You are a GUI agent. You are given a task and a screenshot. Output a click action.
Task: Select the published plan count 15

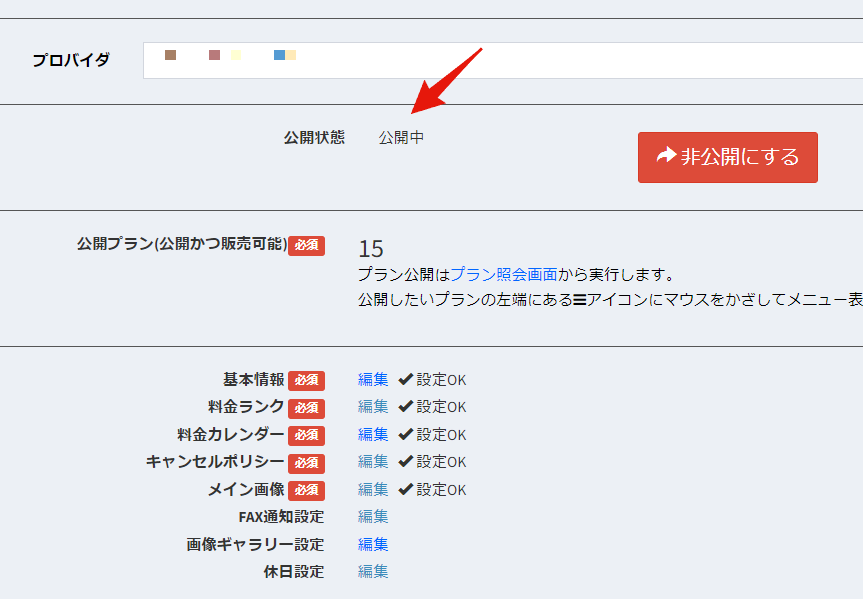[x=371, y=249]
